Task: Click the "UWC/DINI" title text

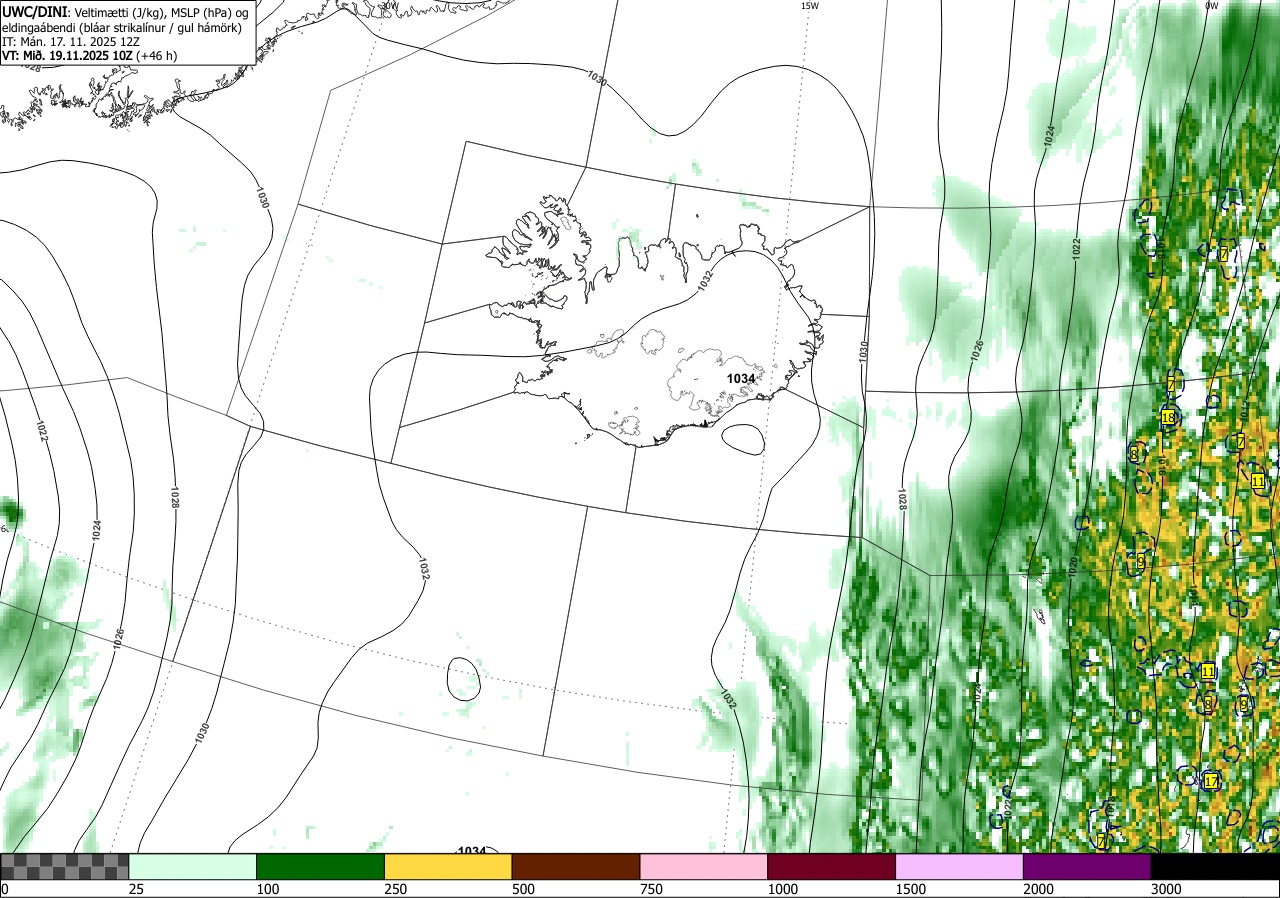Action: [35, 11]
